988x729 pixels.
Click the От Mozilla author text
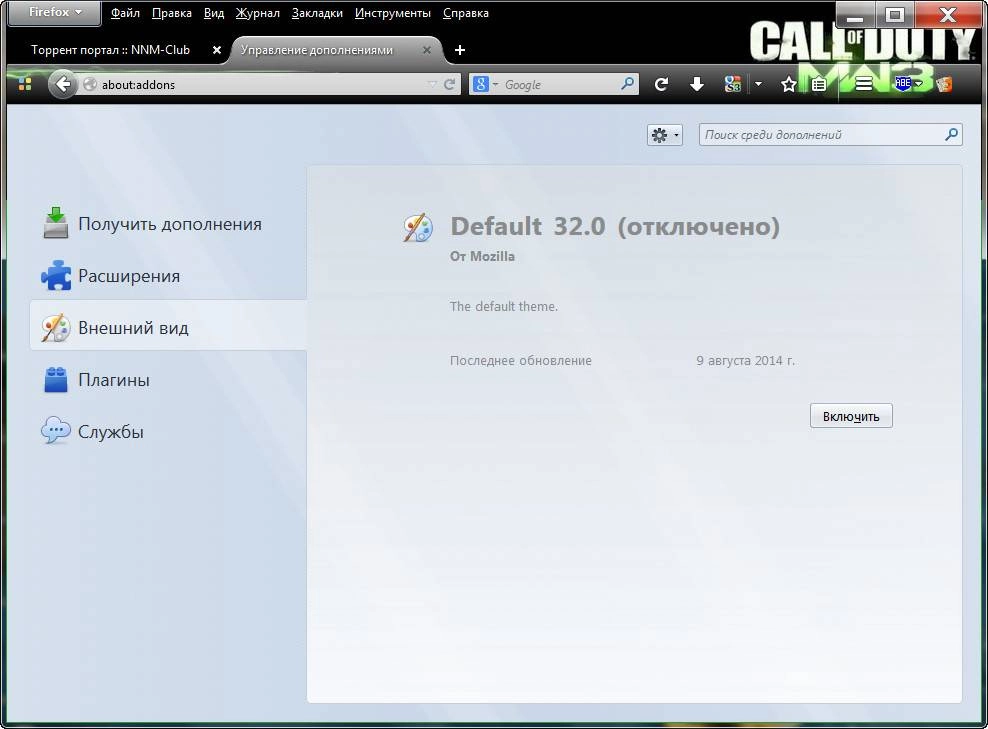(482, 256)
